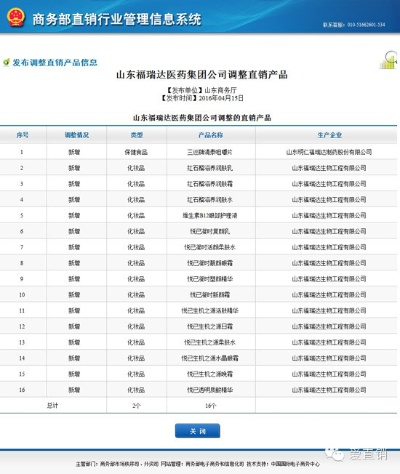The width and height of the screenshot is (400, 474).
Task: Click the bar chart icon at top right
Action: point(388,60)
